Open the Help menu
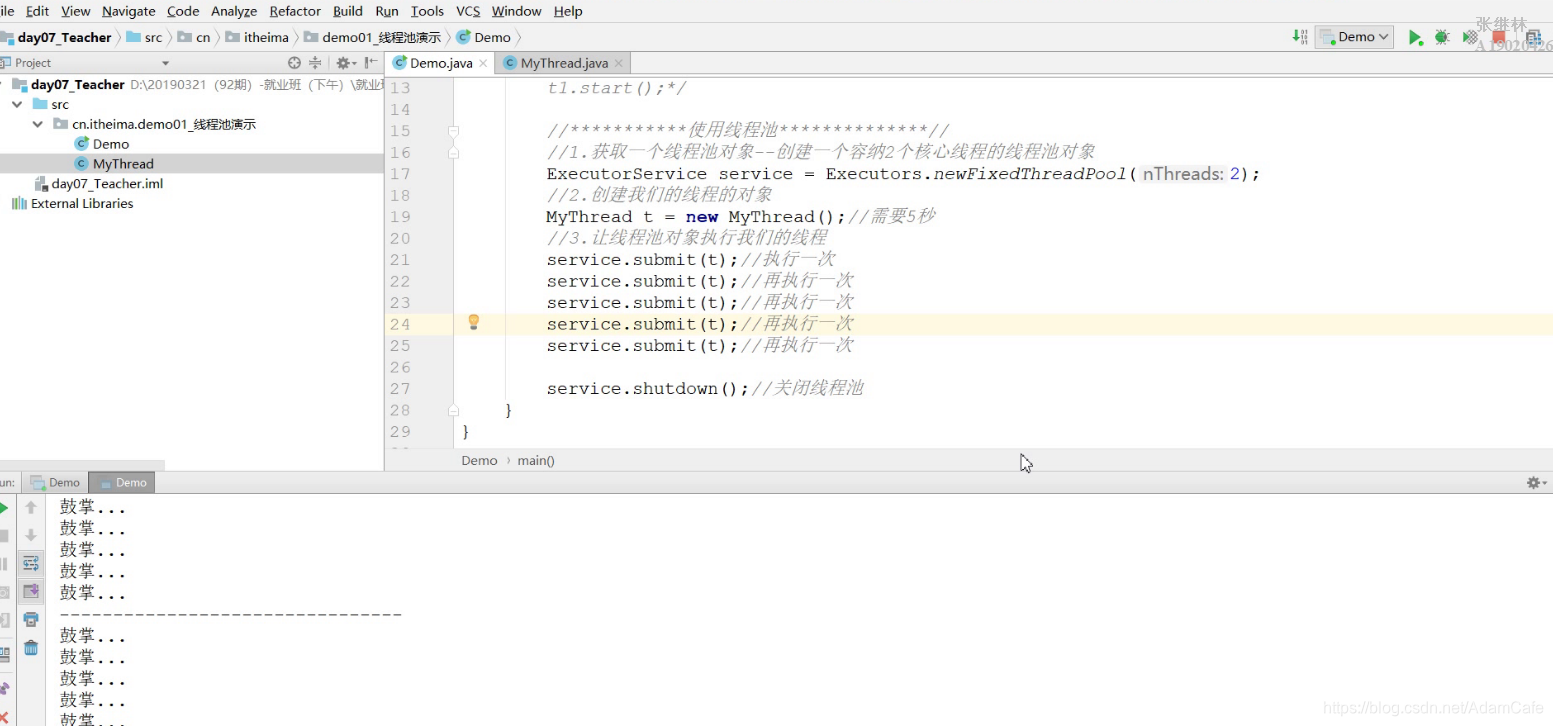Screen dimensions: 1553x726 [568, 11]
